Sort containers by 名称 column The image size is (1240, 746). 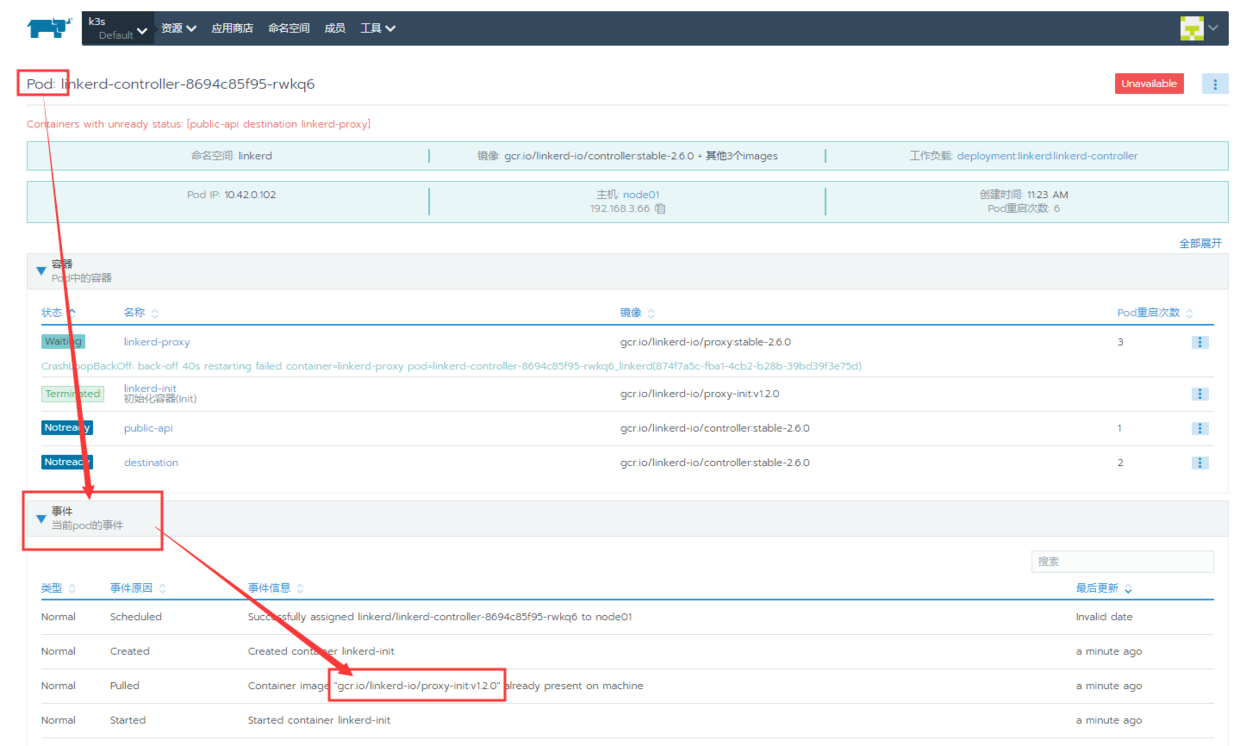pyautogui.click(x=141, y=313)
